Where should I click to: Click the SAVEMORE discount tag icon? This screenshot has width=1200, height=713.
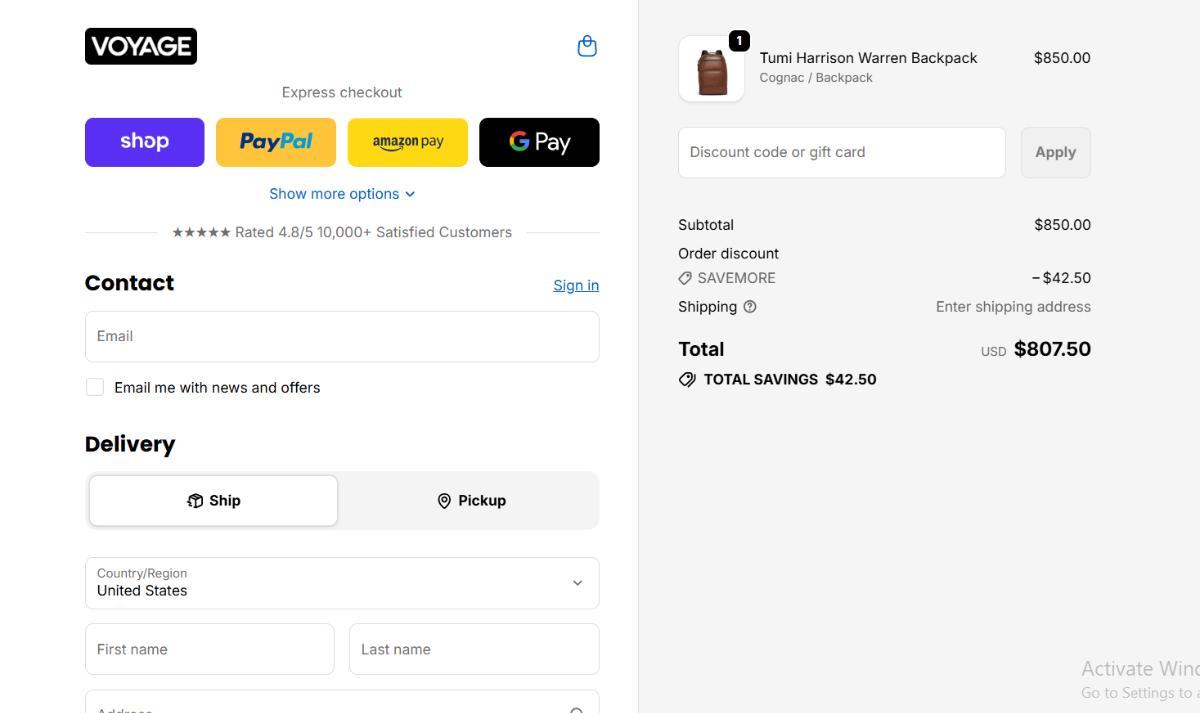point(685,278)
